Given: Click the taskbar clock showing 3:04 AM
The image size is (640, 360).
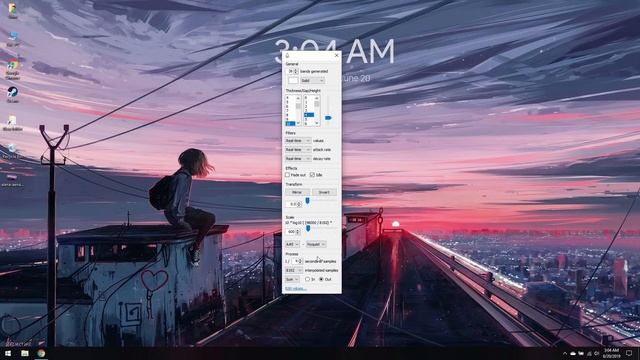Looking at the screenshot, I should point(611,353).
